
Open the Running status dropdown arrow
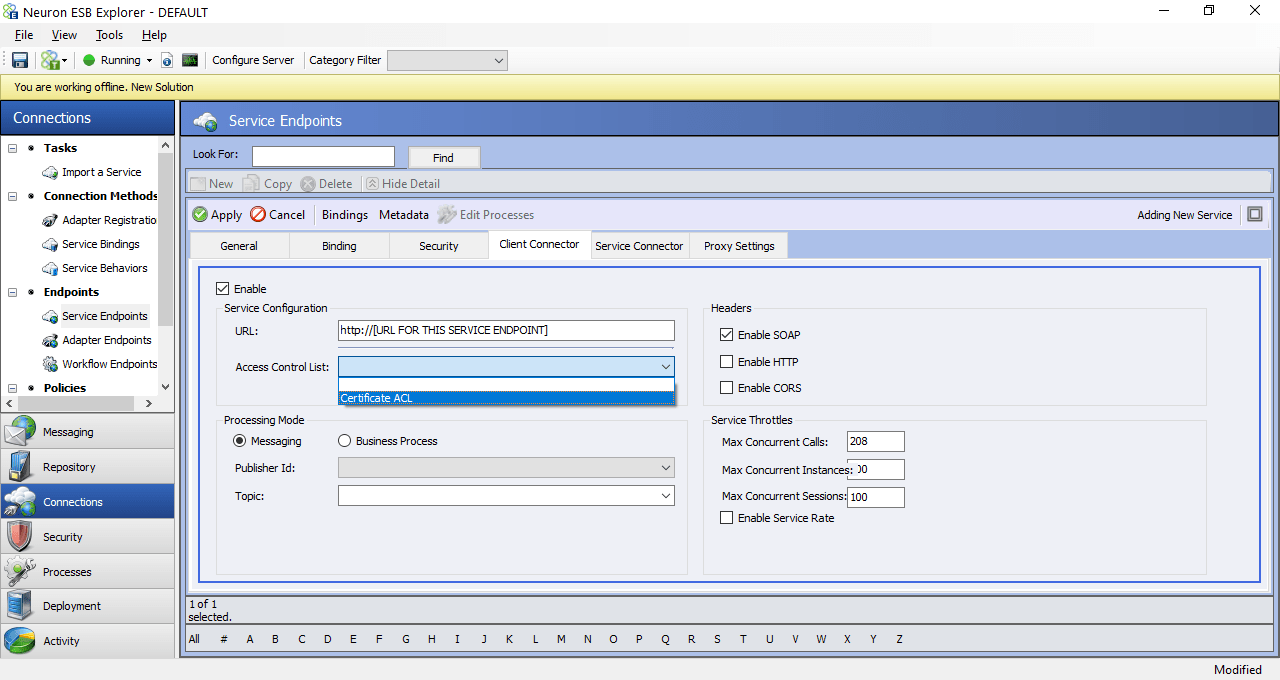tap(149, 61)
